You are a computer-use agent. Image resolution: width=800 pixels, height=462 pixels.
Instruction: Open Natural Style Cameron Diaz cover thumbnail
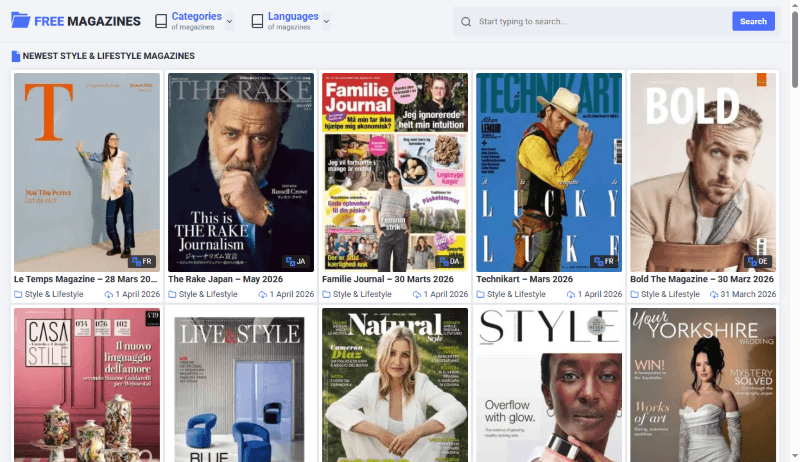point(395,385)
